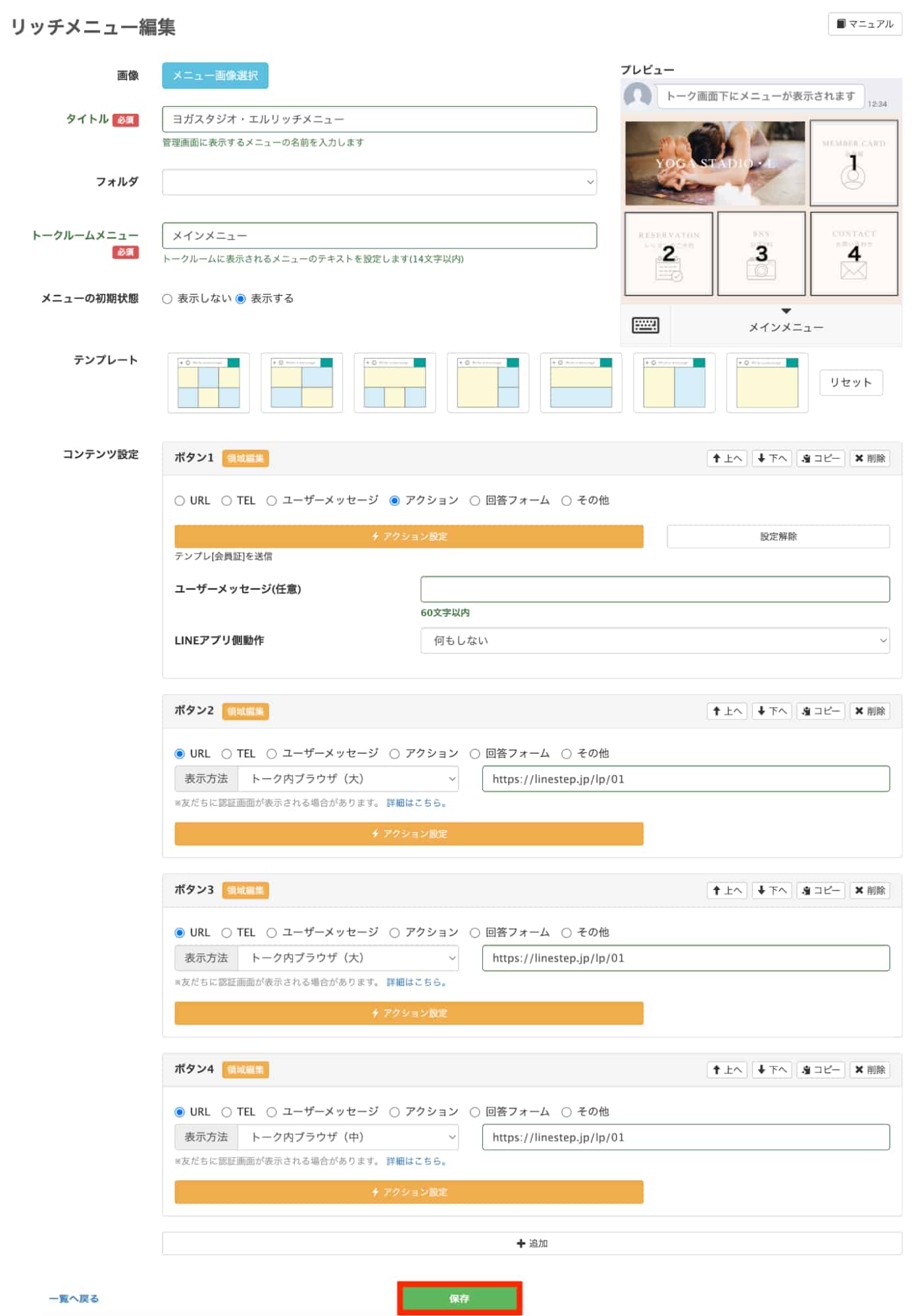This screenshot has height=1316, width=914.
Task: Select TEL radio in ボタン3
Action: (x=226, y=933)
